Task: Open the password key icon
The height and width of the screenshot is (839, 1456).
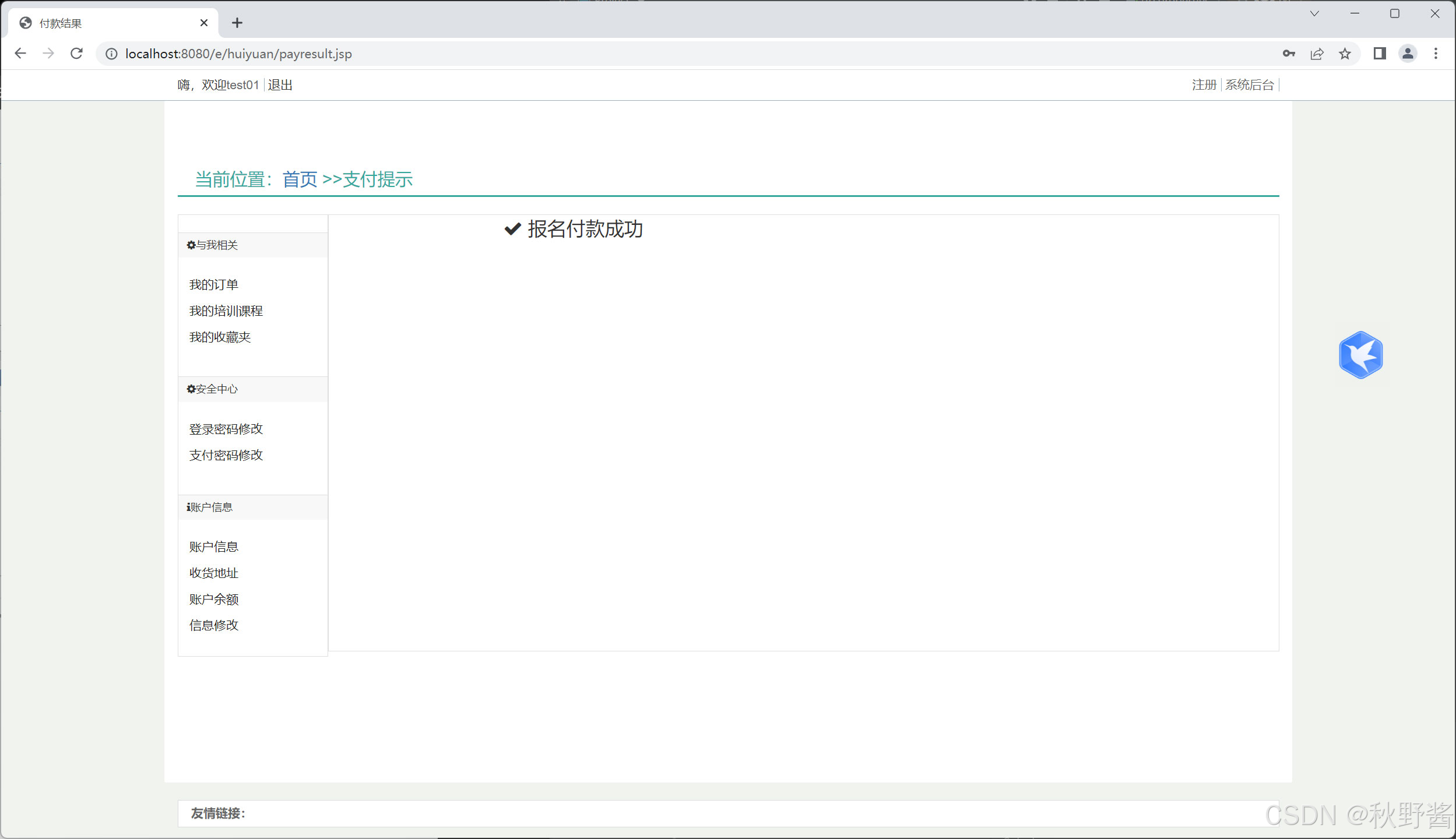Action: pyautogui.click(x=1289, y=54)
